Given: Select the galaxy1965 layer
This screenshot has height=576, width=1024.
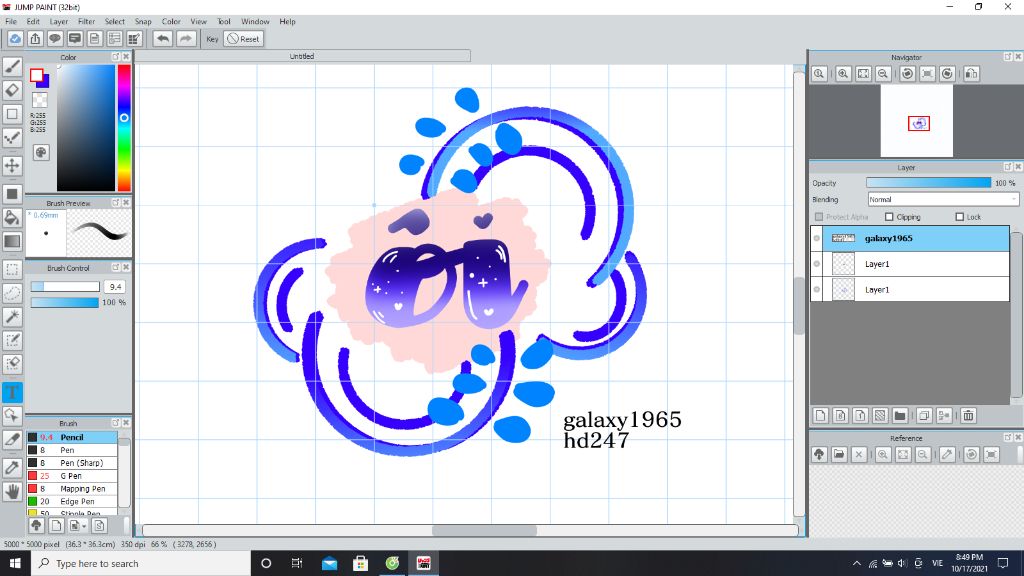Looking at the screenshot, I should [x=910, y=238].
